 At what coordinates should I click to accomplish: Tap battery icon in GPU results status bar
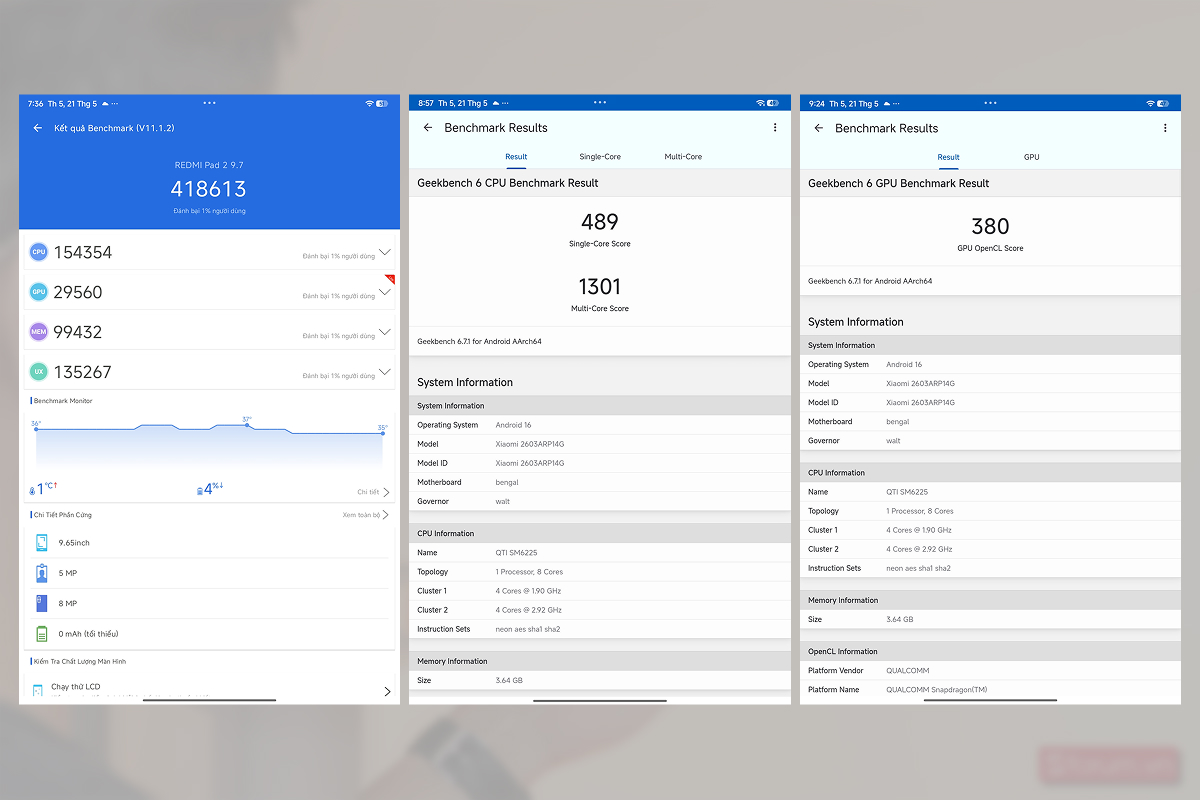1163,103
